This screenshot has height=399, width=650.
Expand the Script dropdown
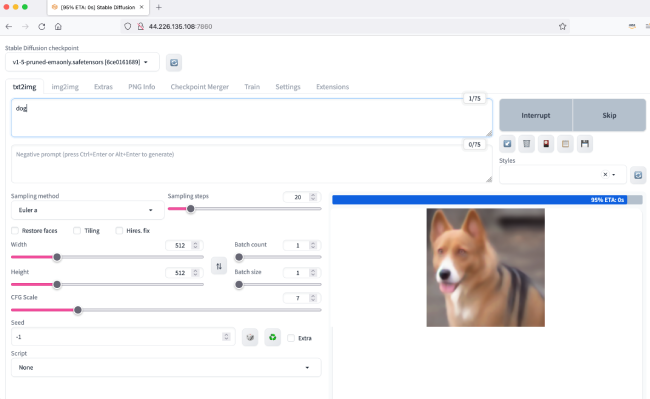(166, 368)
